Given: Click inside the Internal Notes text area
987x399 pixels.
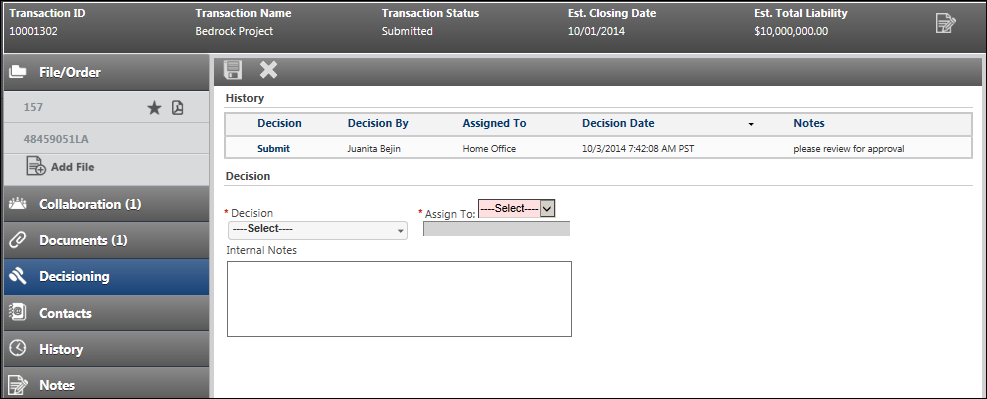Looking at the screenshot, I should [399, 299].
